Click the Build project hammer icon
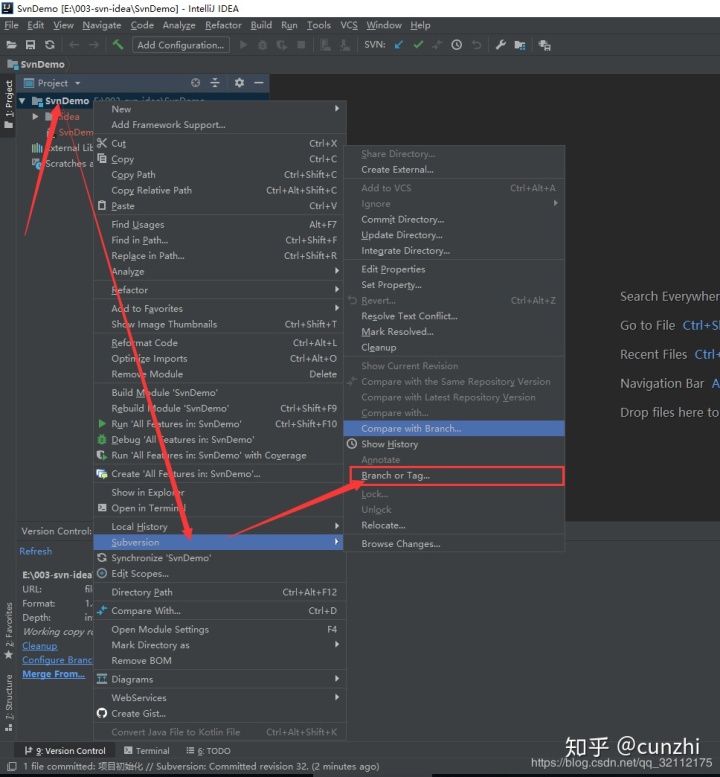 coord(118,45)
